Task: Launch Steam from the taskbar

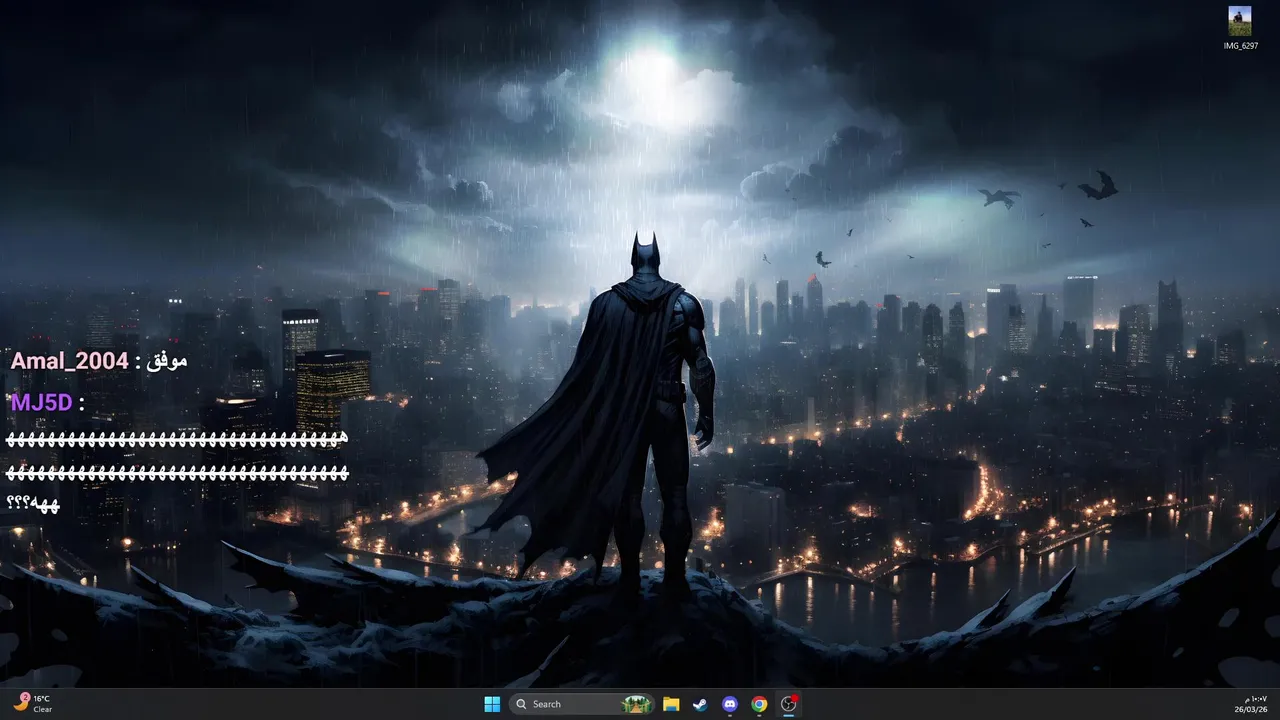Action: click(700, 704)
